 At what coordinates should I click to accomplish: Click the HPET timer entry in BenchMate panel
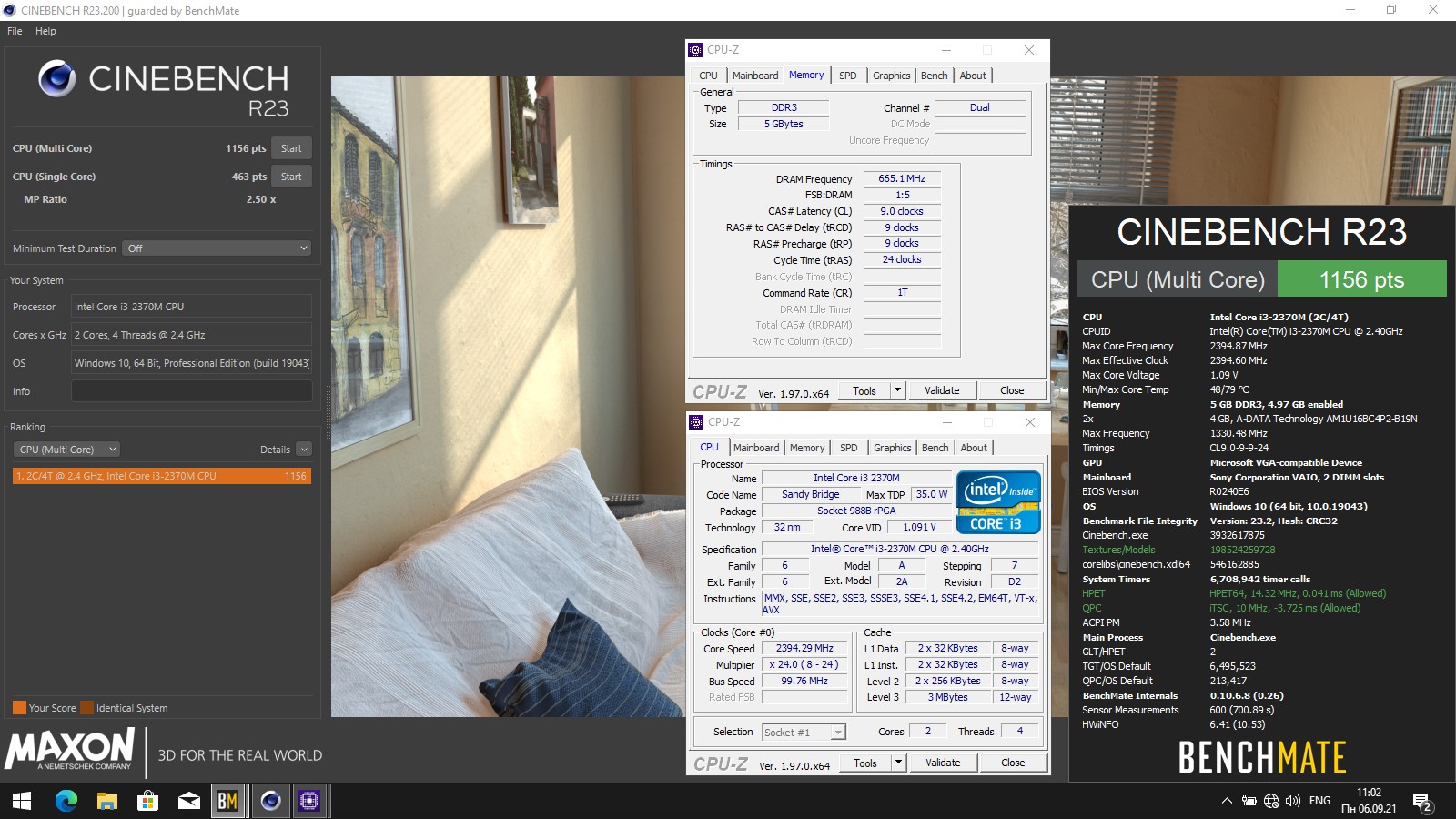[1234, 593]
